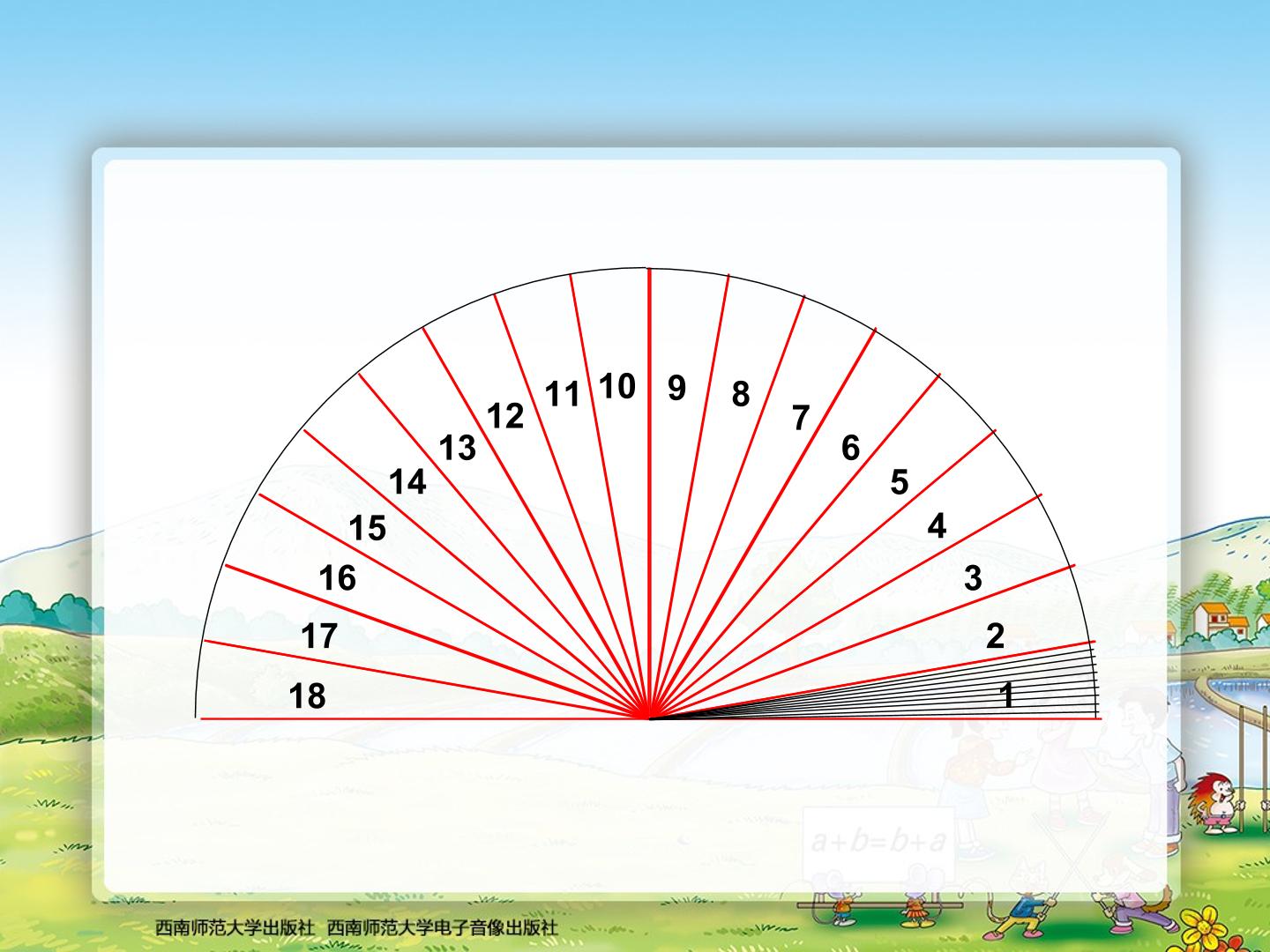
Task: Click the number 2 label
Action: pos(995,636)
